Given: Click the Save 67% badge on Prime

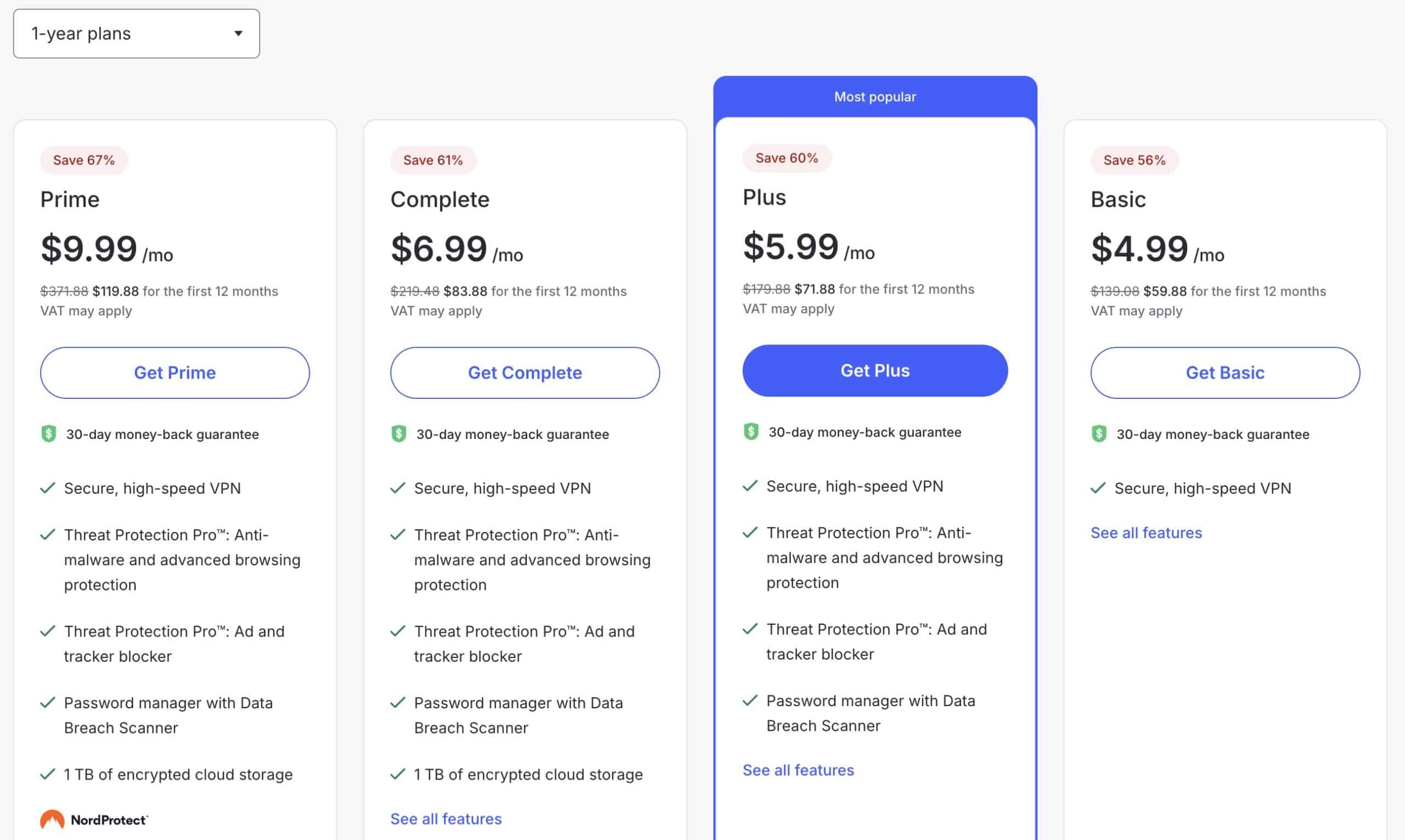Looking at the screenshot, I should click(x=84, y=160).
